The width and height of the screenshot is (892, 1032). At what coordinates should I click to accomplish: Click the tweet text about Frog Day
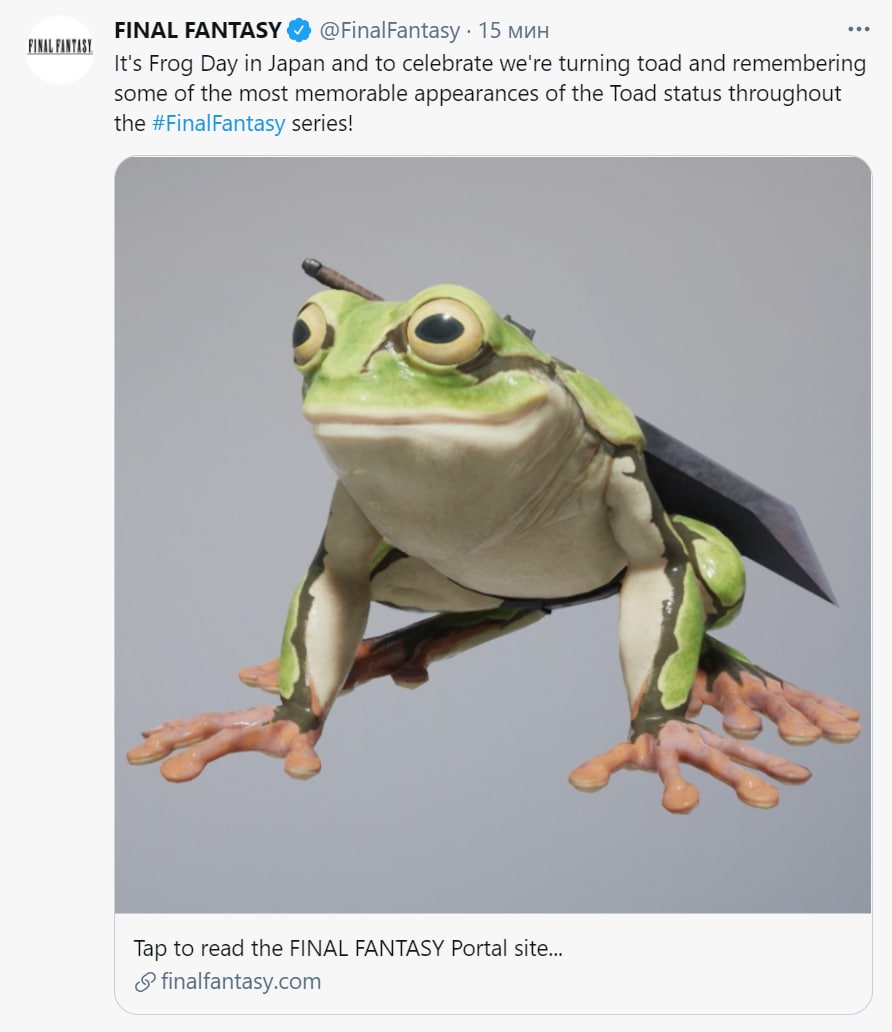[490, 93]
